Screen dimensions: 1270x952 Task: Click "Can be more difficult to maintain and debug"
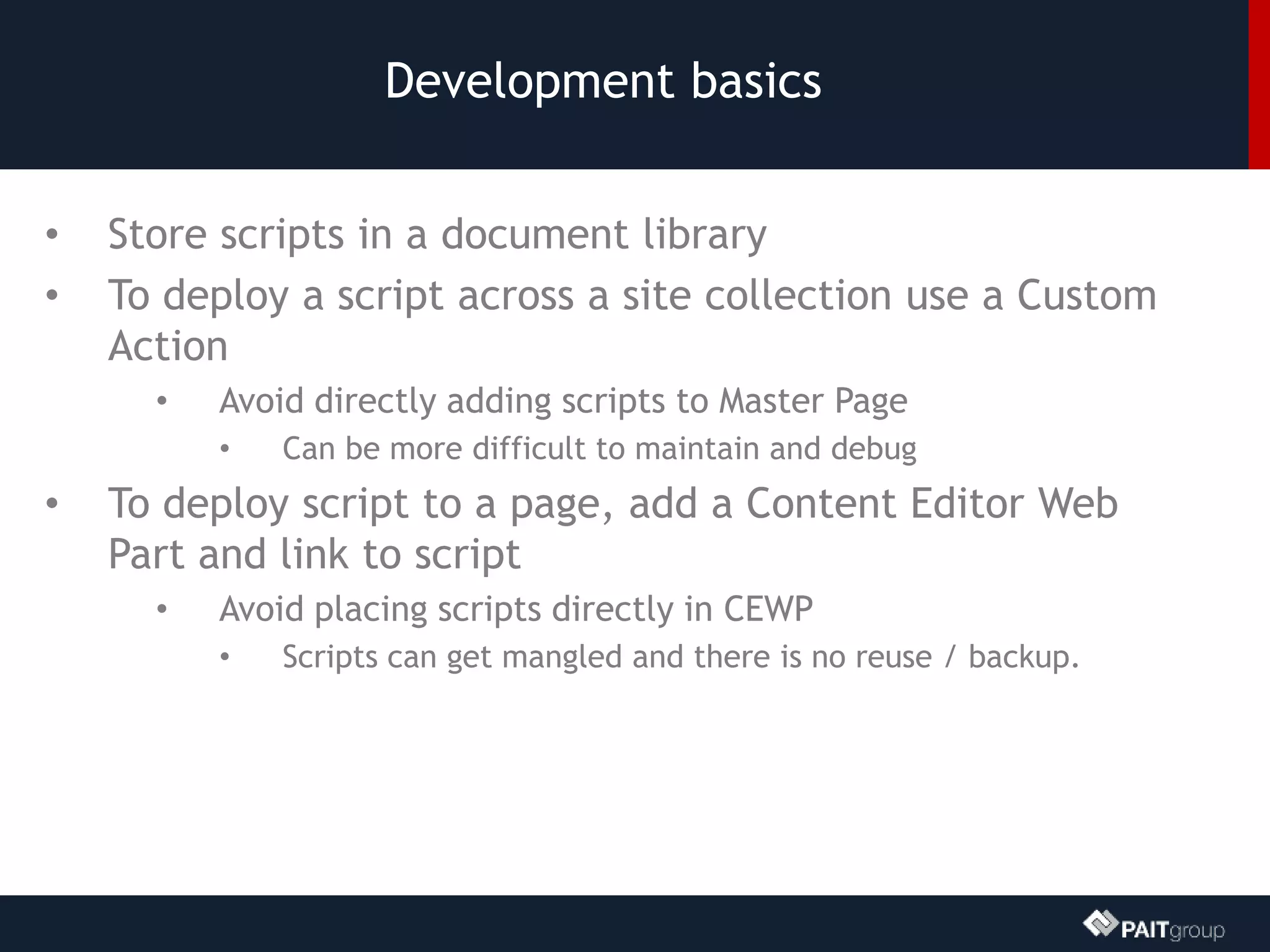click(599, 448)
